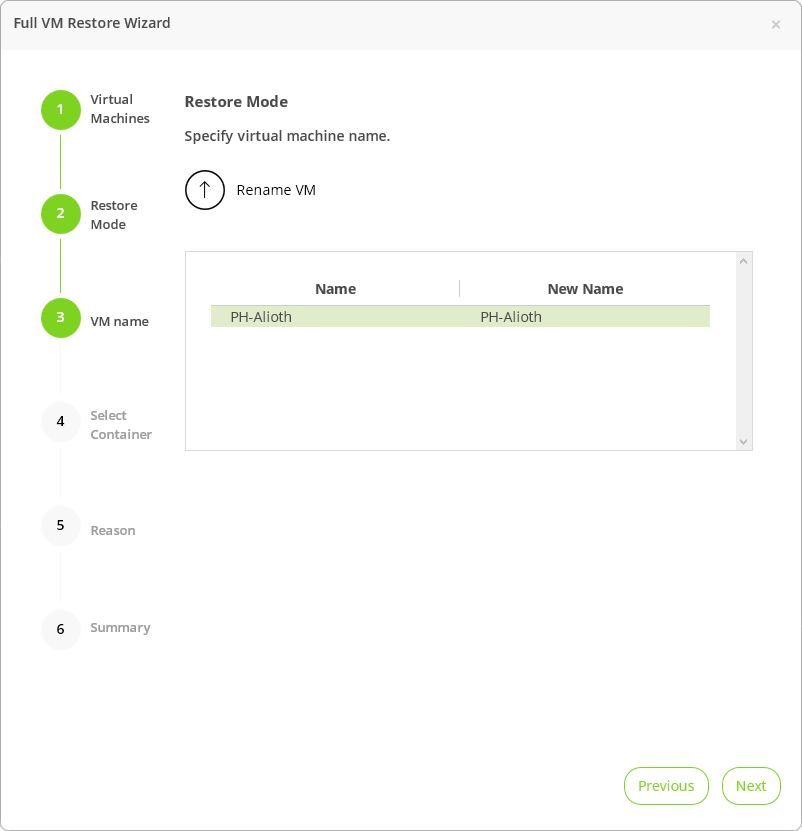Open step 5 Reason circle

(60, 526)
